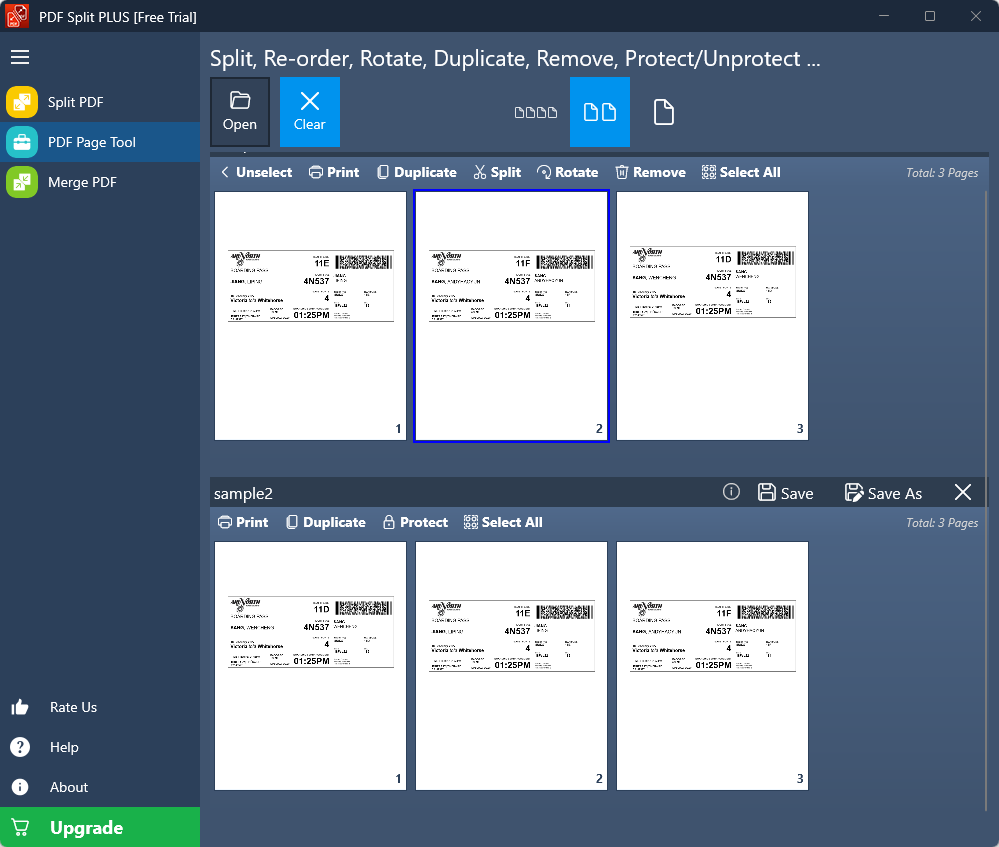Image resolution: width=999 pixels, height=847 pixels.
Task: Switch to single-page view
Action: [x=664, y=112]
